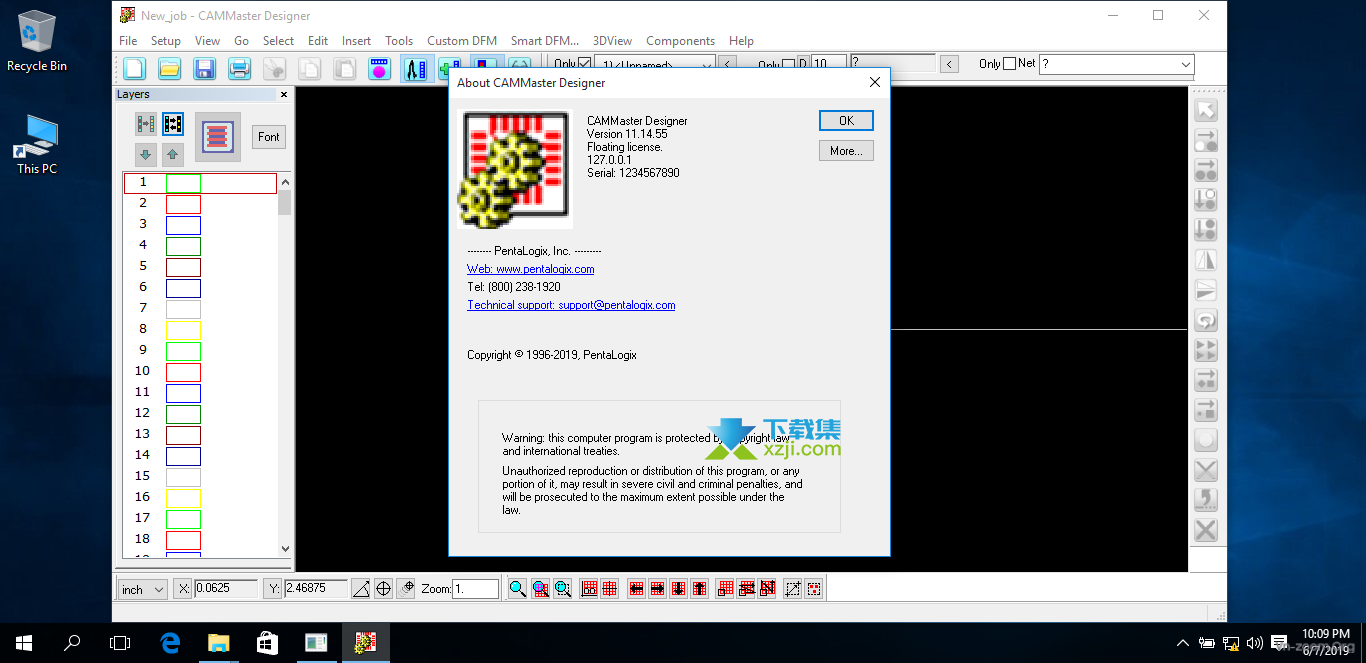Click the select arrow atop right toolbar
Image resolution: width=1366 pixels, height=663 pixels.
click(x=1206, y=111)
